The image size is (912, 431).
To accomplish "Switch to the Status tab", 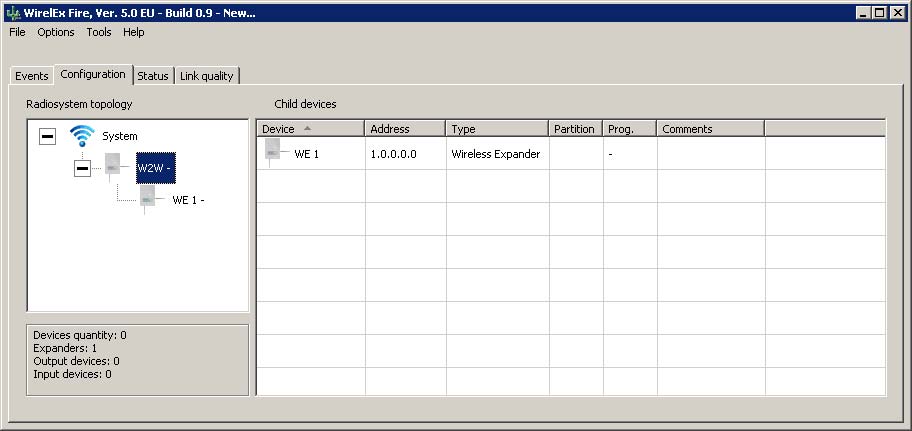I will (x=153, y=76).
